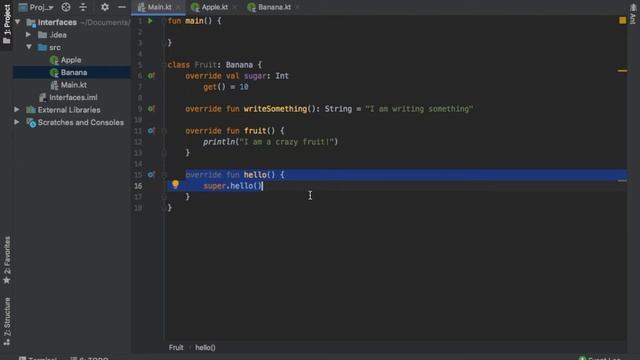640x360 pixels.
Task: Click the Interfaces.iml file icon
Action: point(42,98)
